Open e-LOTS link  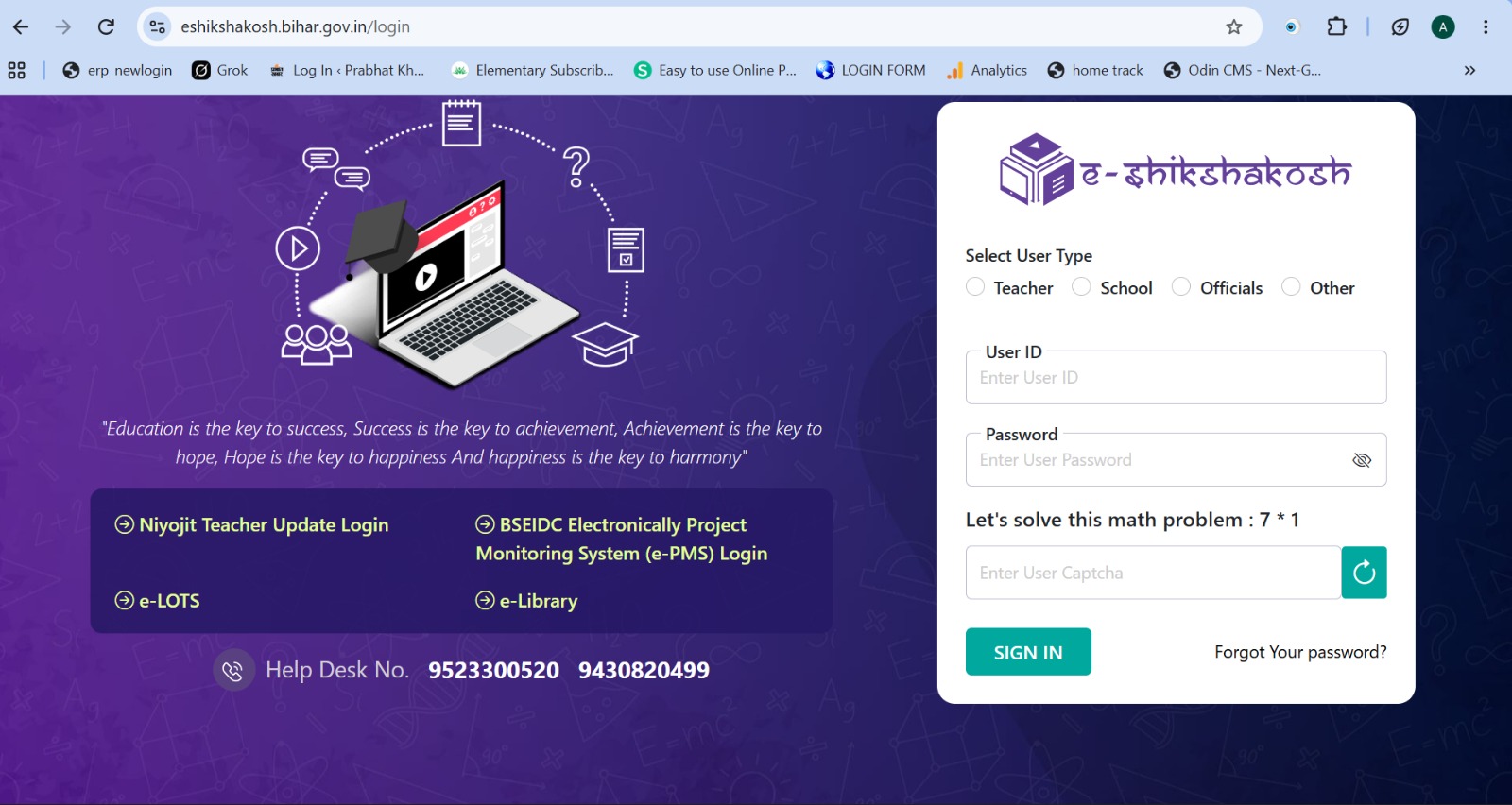pos(157,601)
